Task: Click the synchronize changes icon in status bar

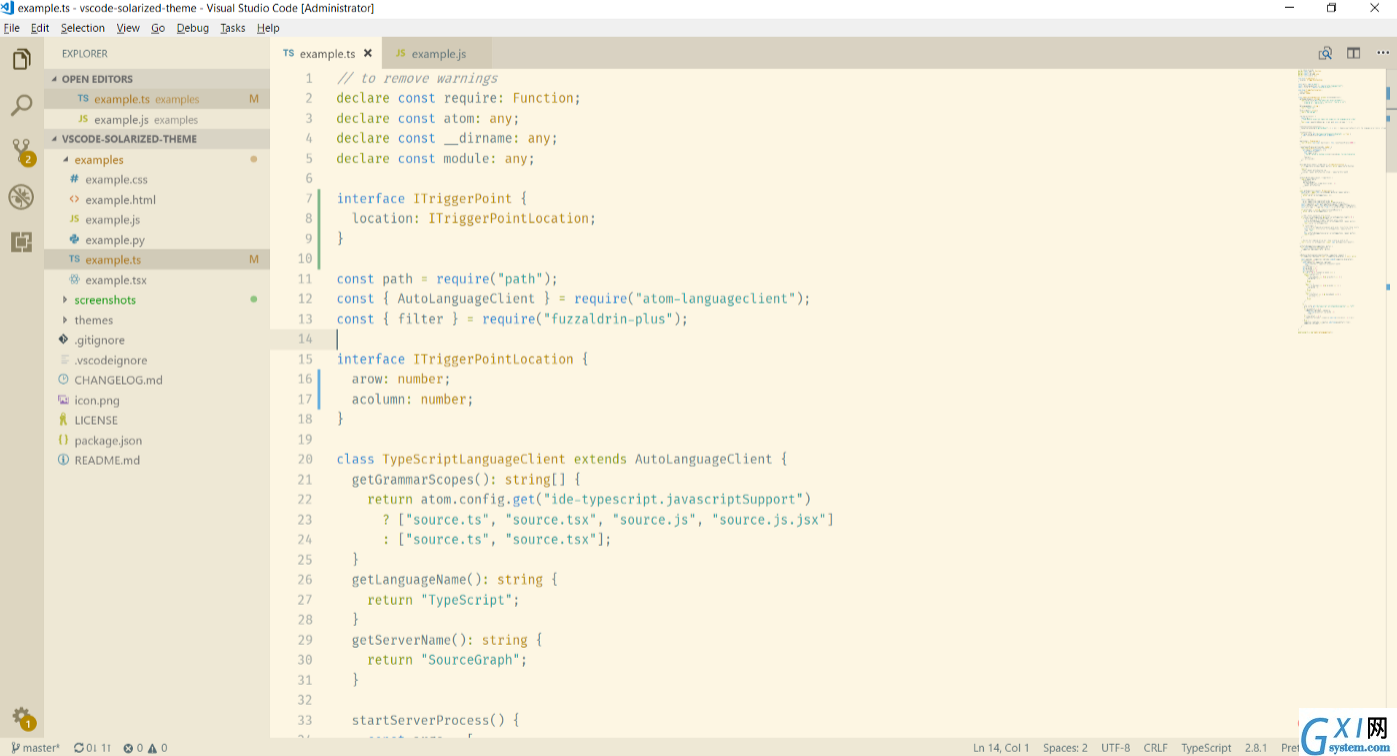Action: point(92,747)
